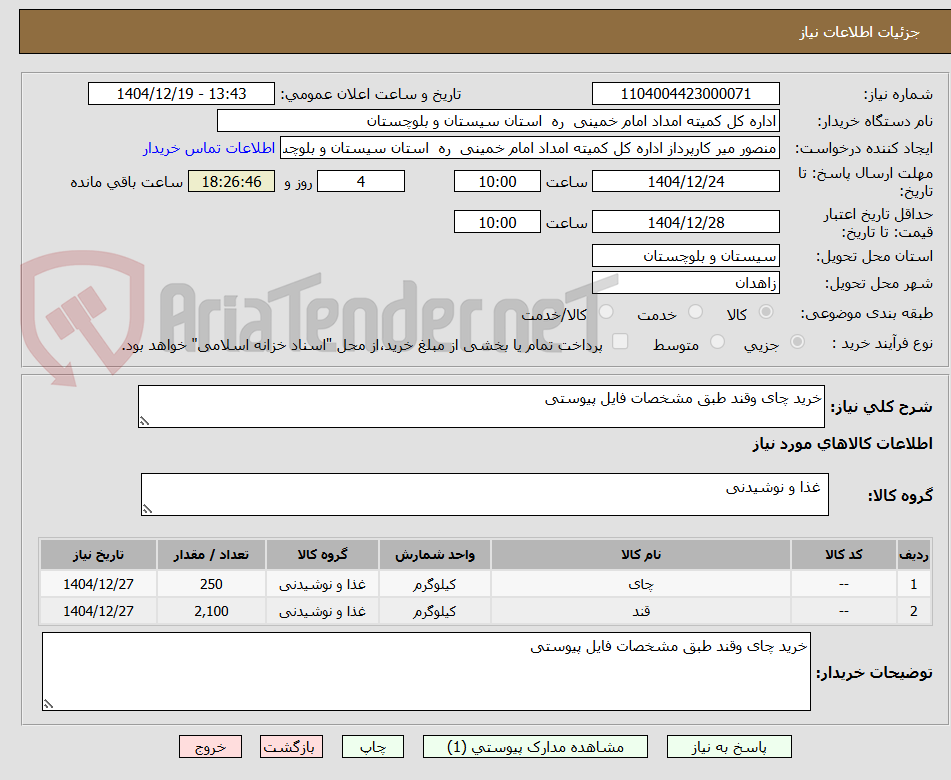Click the گروه کالا text area
951x780 pixels.
coord(485,494)
